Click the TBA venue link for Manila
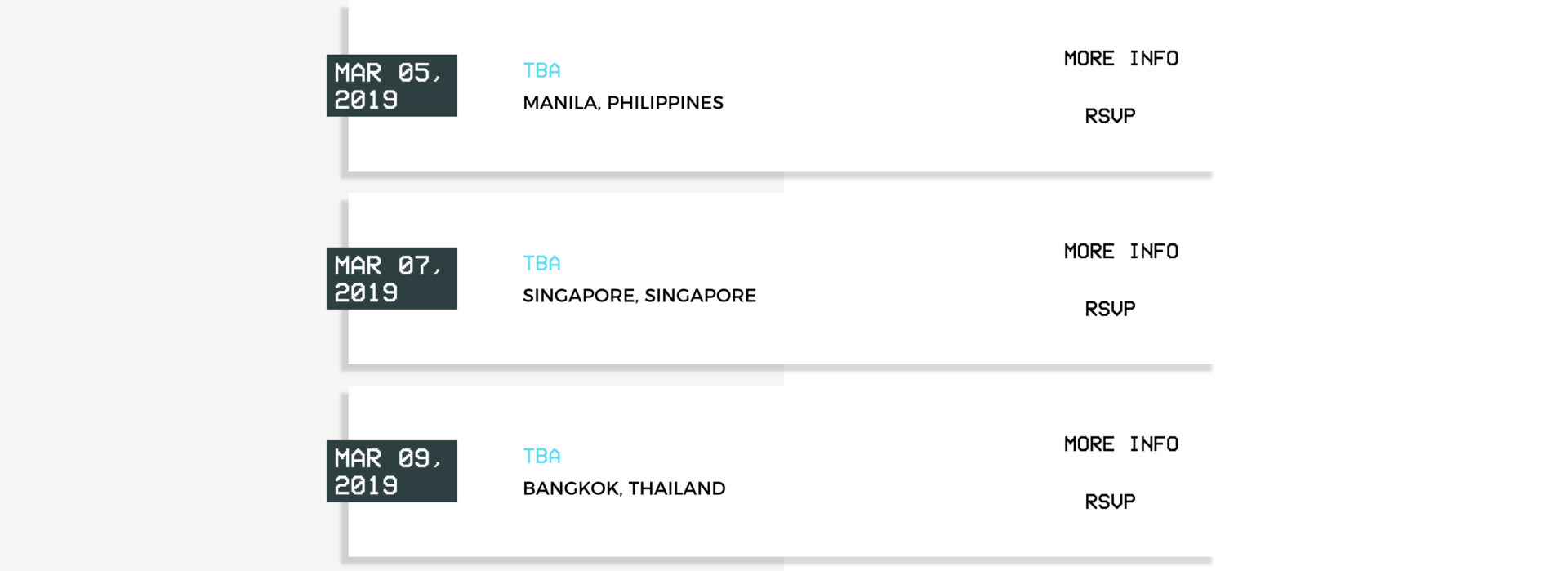This screenshot has height=571, width=1568. point(541,71)
